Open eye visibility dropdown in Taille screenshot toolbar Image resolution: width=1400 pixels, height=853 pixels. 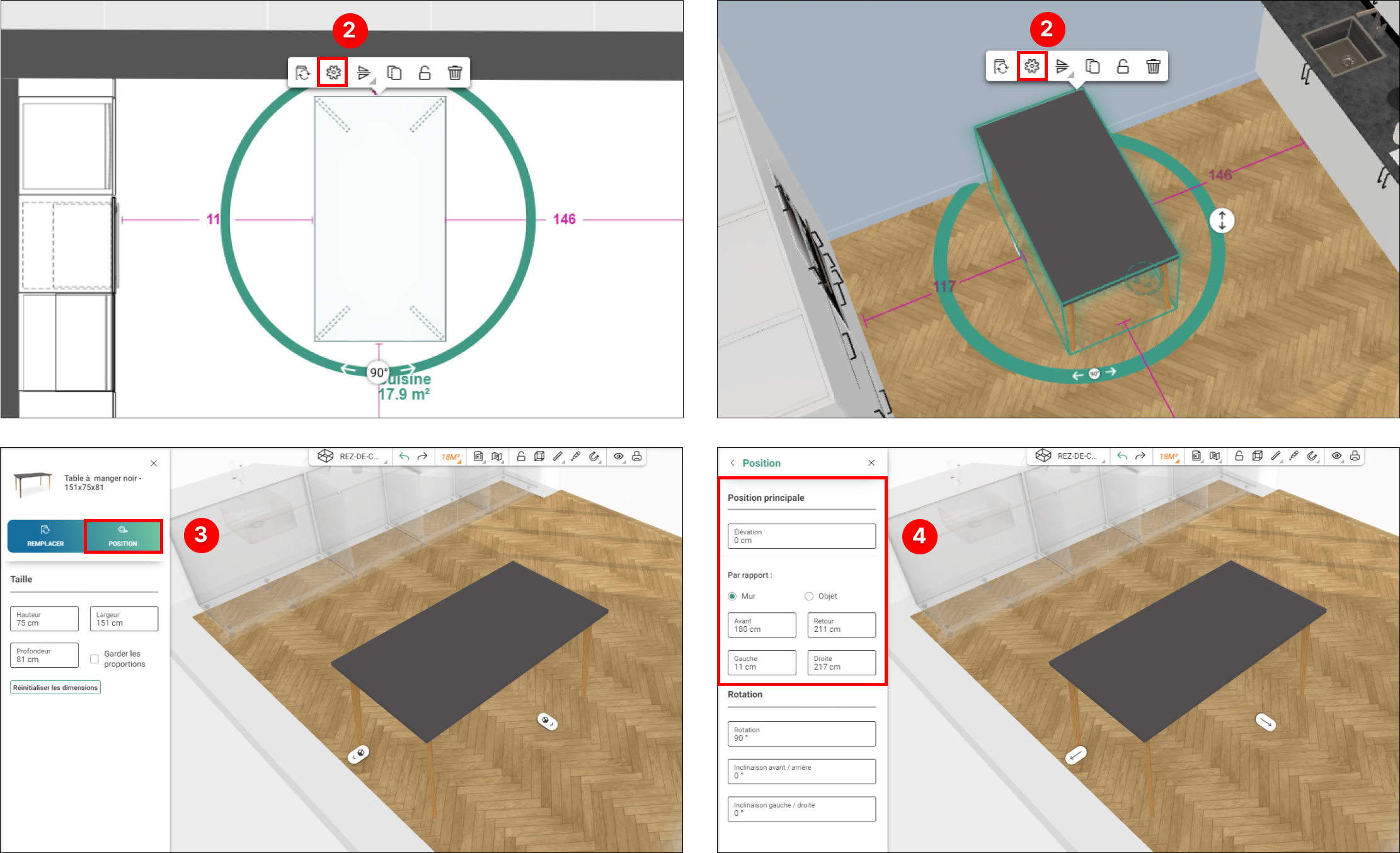[619, 456]
